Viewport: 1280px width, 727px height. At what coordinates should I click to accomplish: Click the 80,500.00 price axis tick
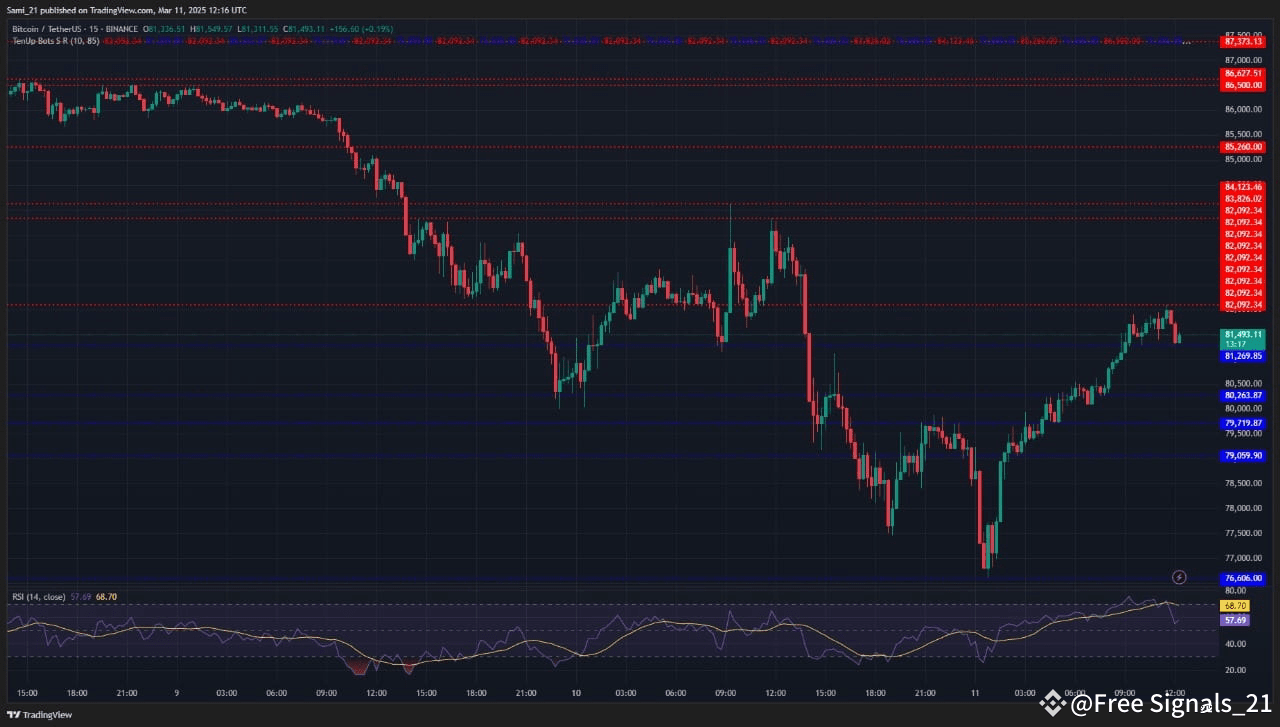[1242, 384]
